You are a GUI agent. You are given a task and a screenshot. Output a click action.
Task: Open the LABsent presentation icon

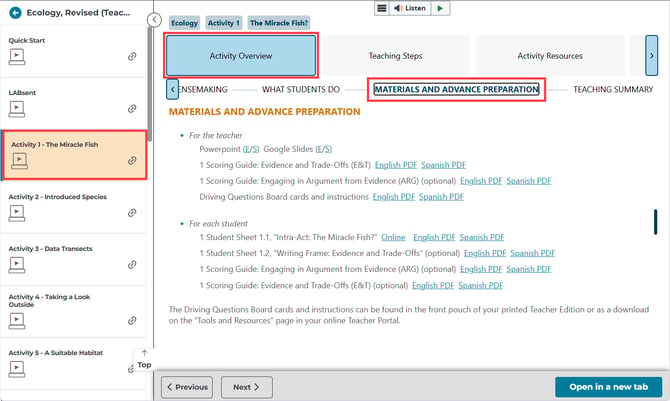click(17, 109)
